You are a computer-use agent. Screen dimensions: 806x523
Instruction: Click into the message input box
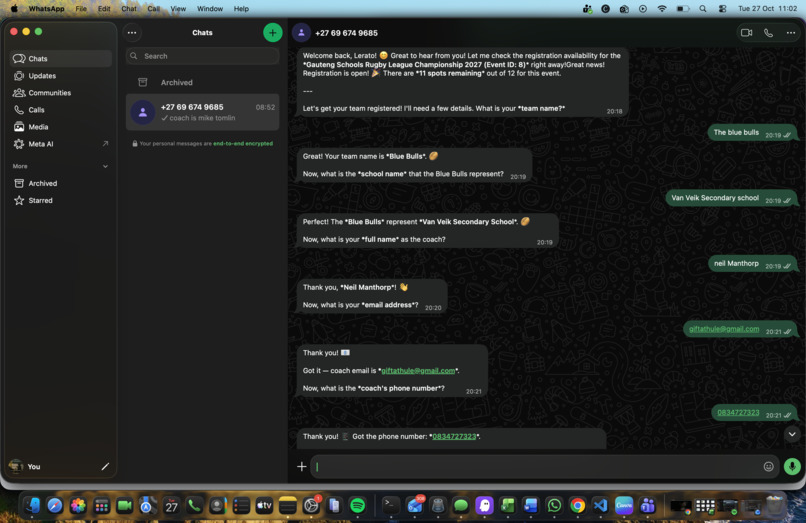(x=535, y=466)
